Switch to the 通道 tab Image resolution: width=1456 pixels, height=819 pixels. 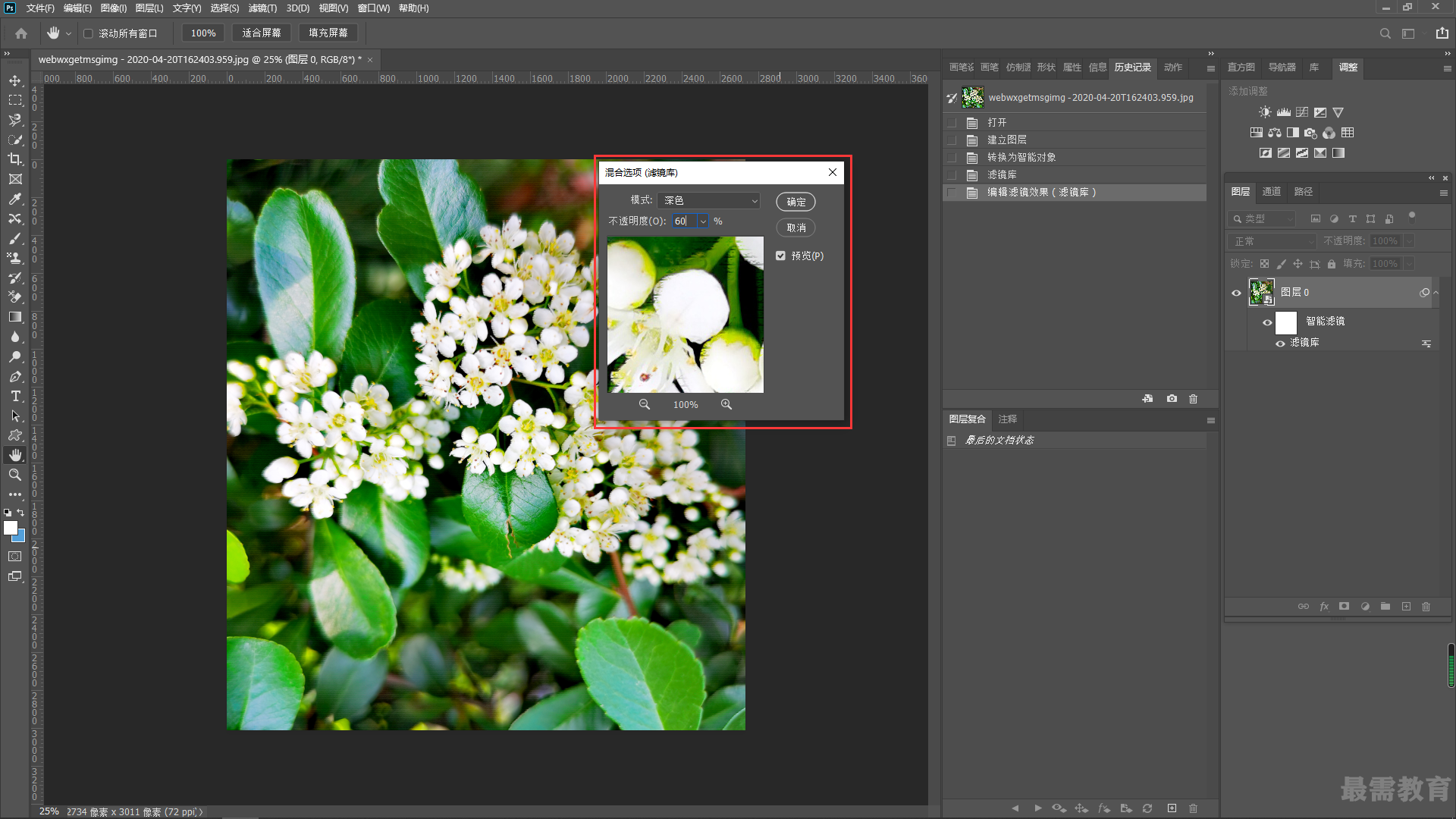pyautogui.click(x=1272, y=192)
